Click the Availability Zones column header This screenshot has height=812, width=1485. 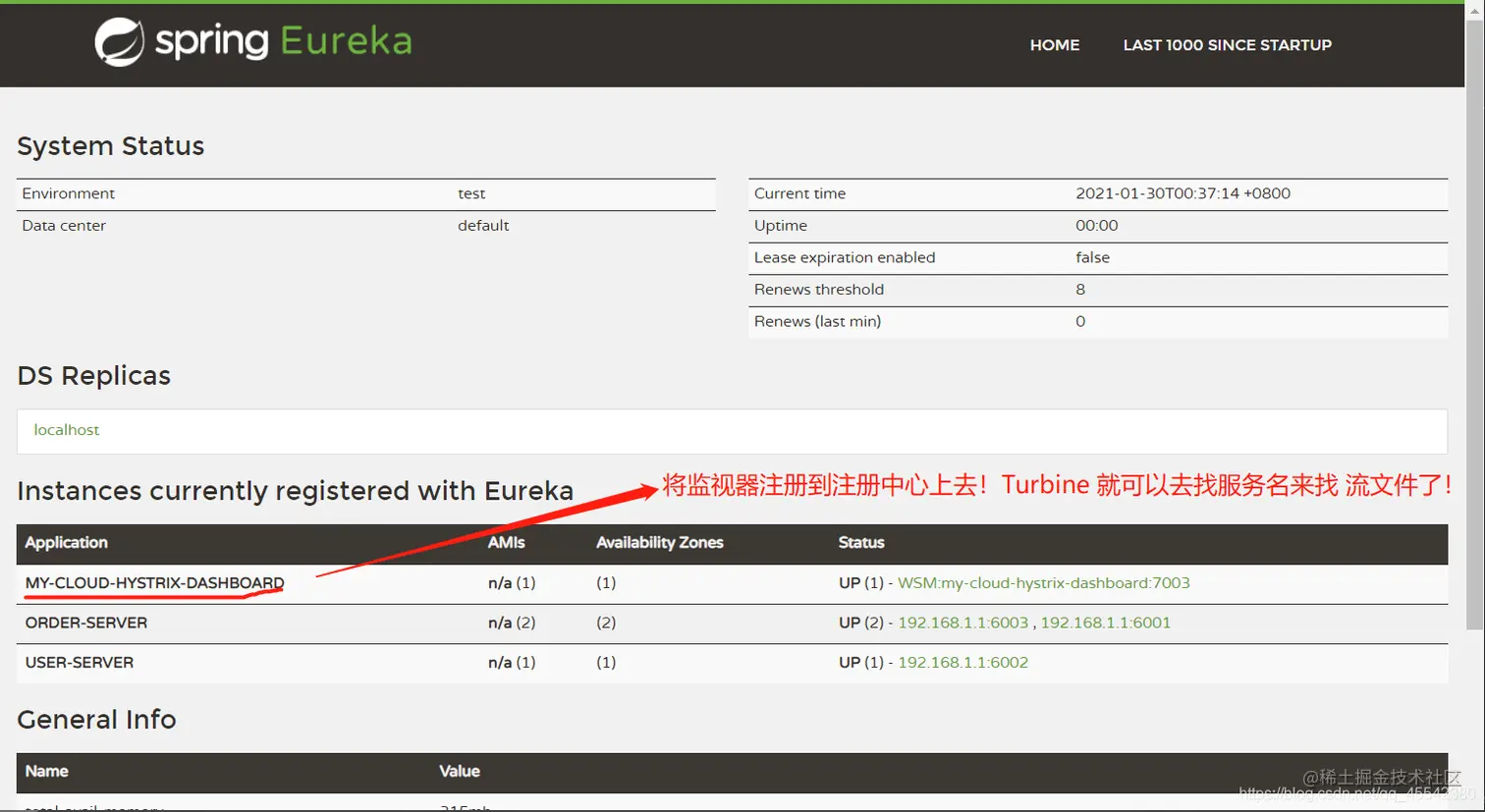(x=659, y=543)
